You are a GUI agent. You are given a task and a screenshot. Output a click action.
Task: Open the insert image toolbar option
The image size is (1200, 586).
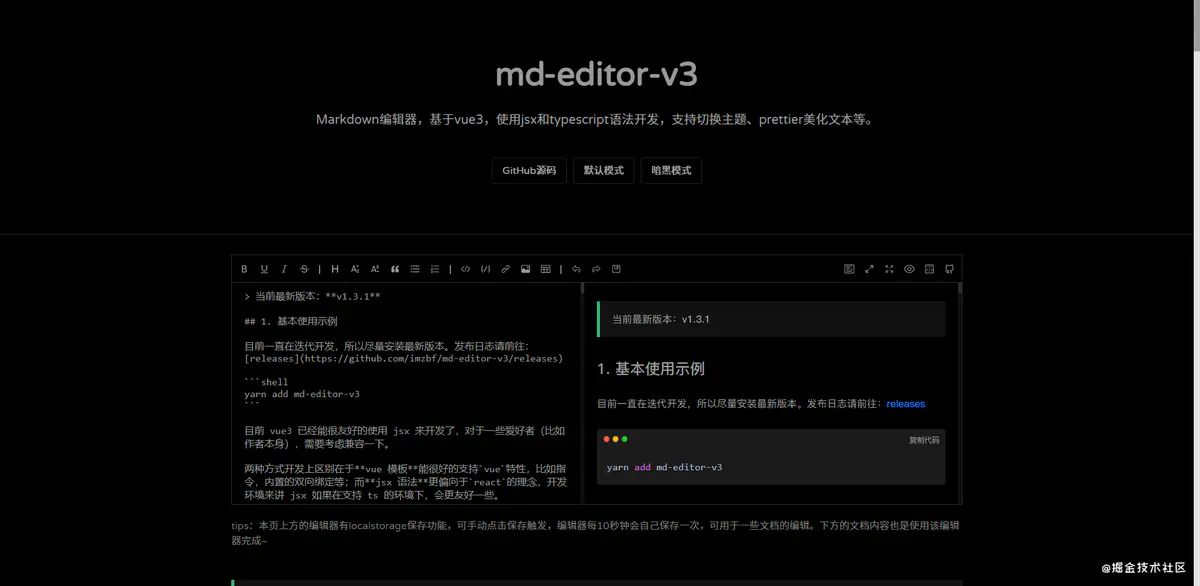[526, 269]
